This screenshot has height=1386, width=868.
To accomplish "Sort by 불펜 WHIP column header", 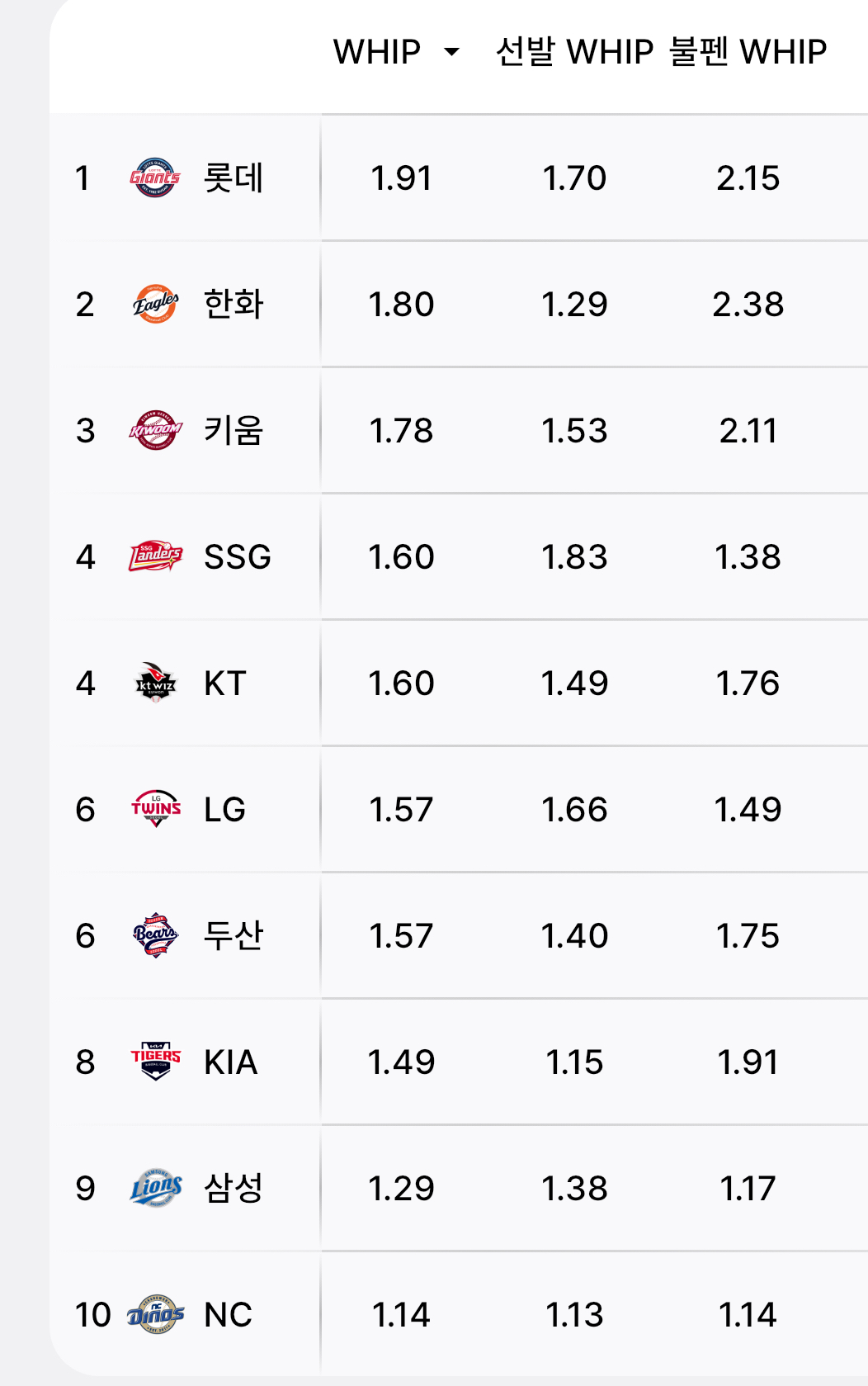I will [x=748, y=52].
